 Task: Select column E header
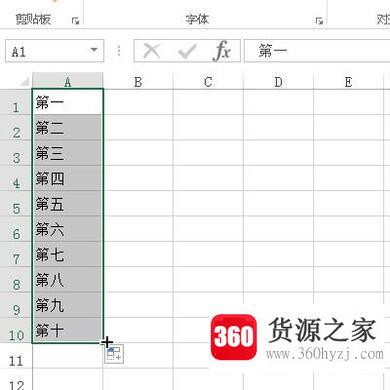[348, 81]
